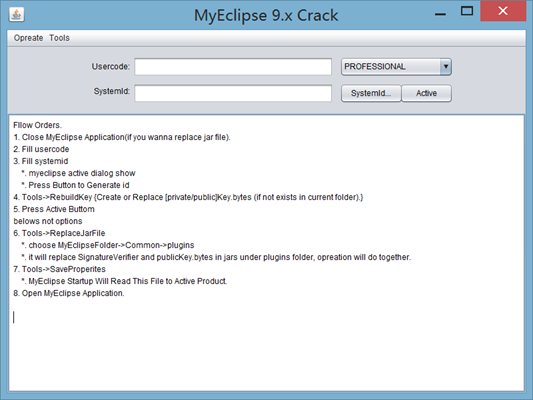Expand the edition list via the arrow button
The height and width of the screenshot is (400, 533).
pos(446,67)
